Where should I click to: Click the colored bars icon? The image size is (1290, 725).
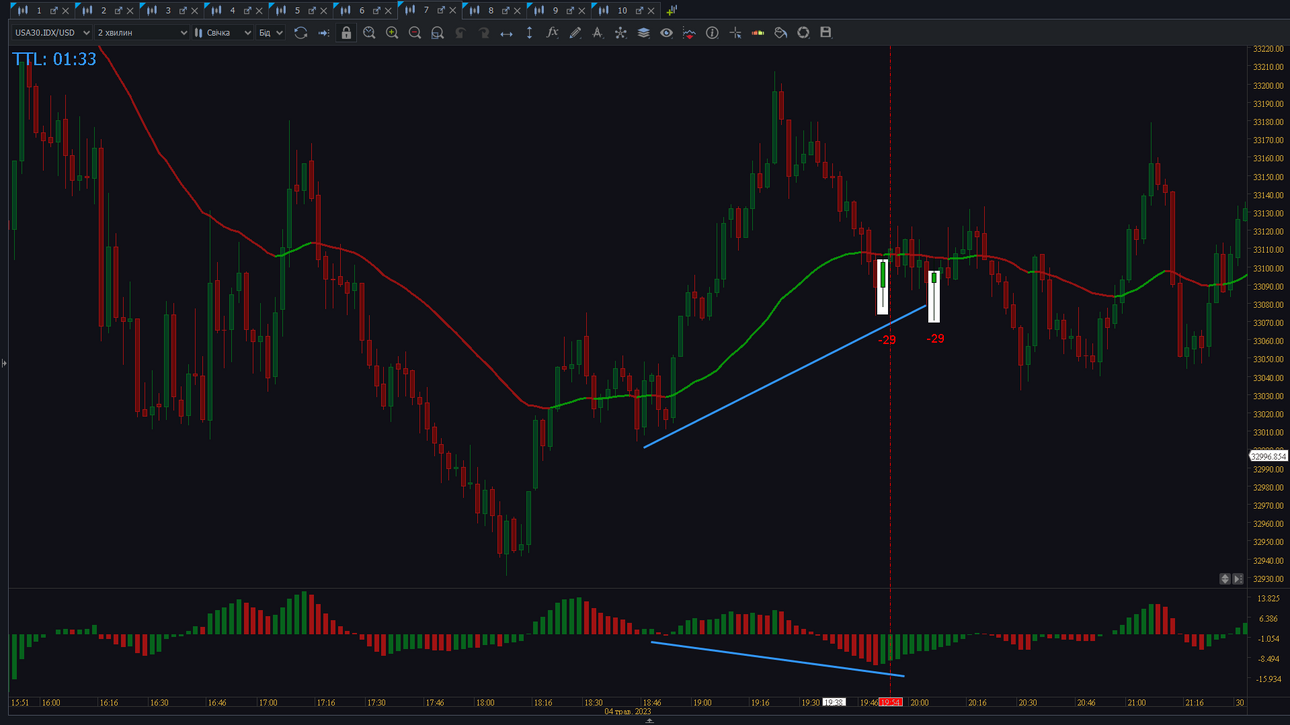click(758, 33)
